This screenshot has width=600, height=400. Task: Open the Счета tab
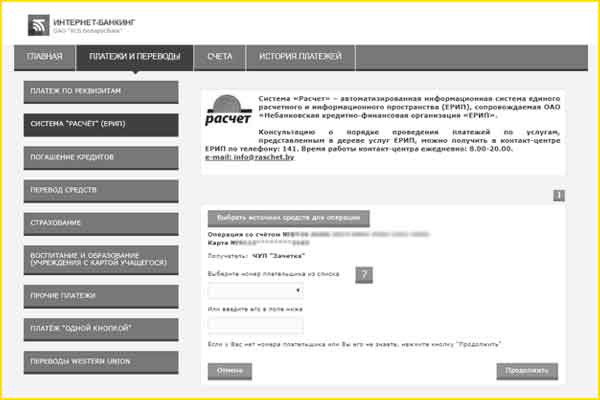(220, 58)
